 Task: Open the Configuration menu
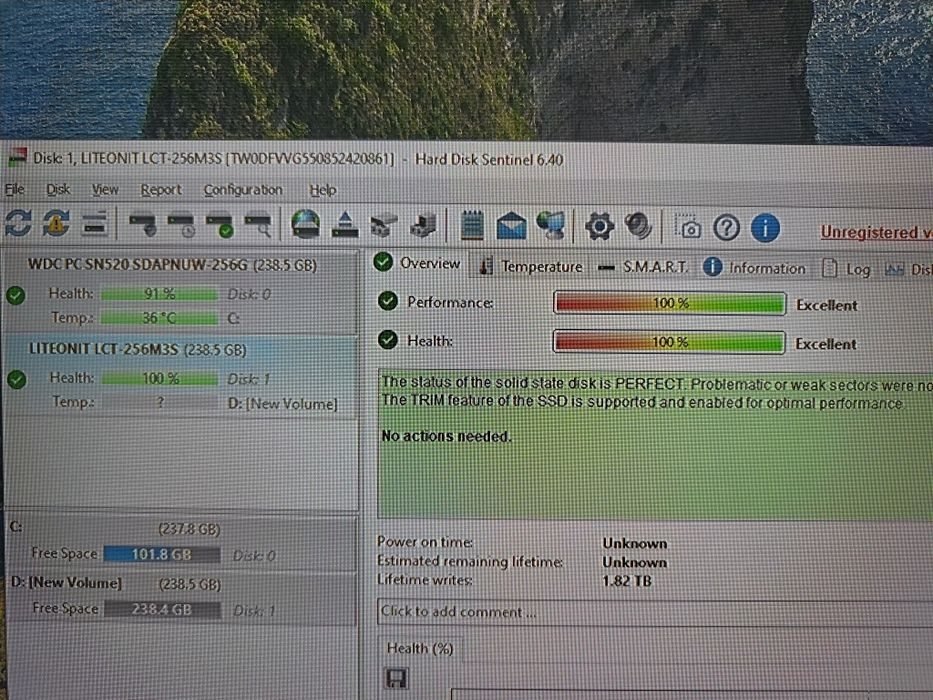coord(243,190)
